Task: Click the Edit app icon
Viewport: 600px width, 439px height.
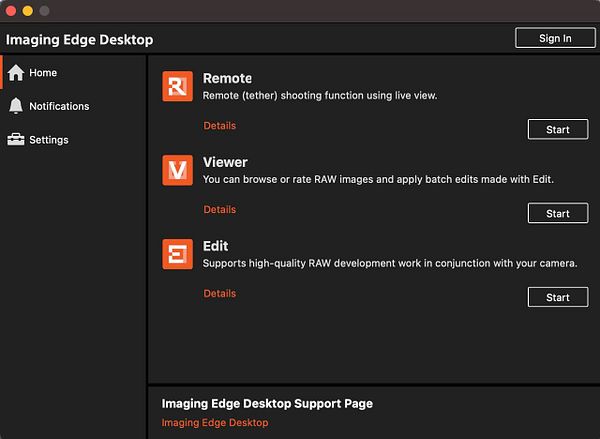Action: coord(177,255)
